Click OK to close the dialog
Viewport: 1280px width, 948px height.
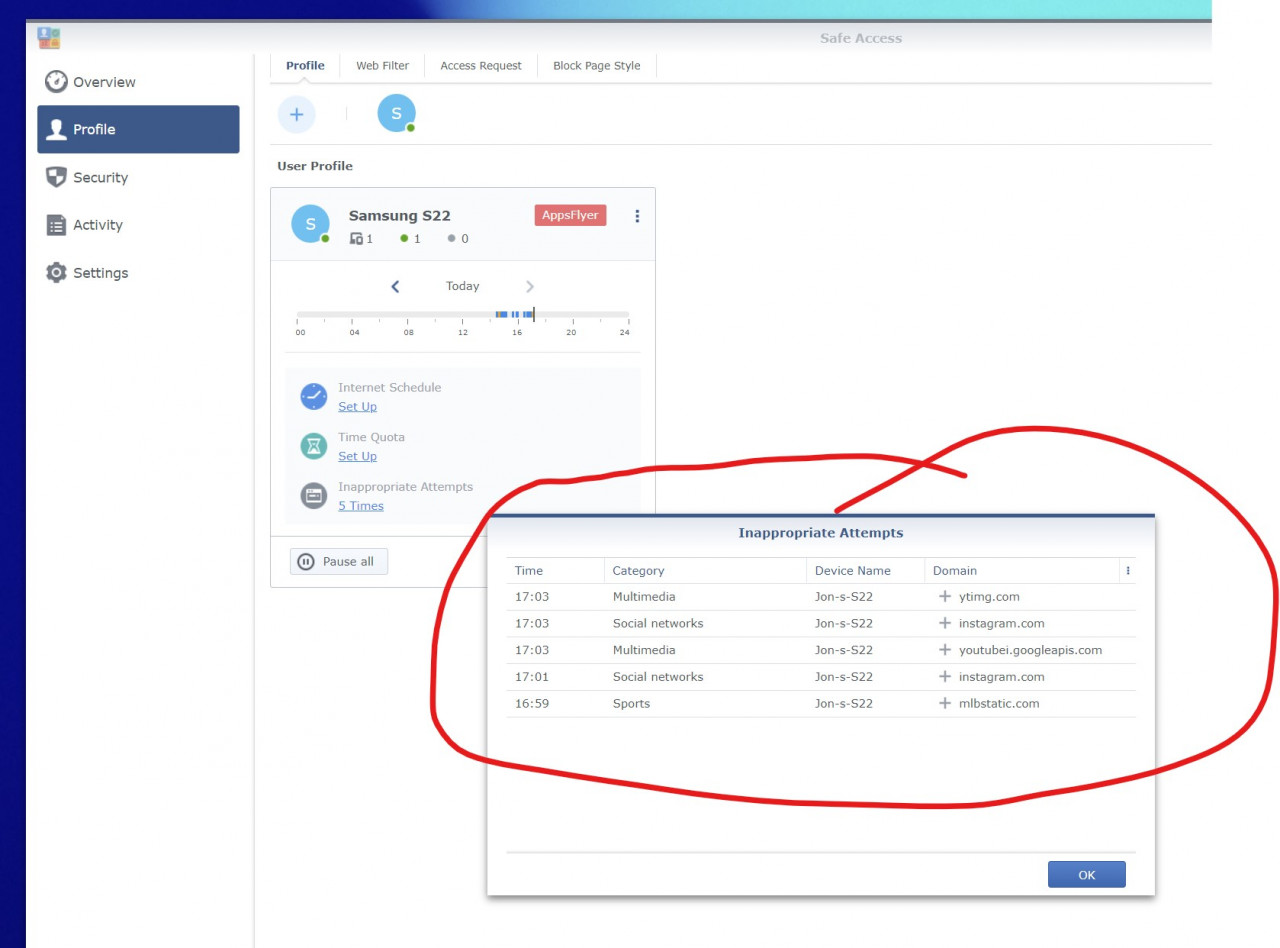click(x=1086, y=874)
